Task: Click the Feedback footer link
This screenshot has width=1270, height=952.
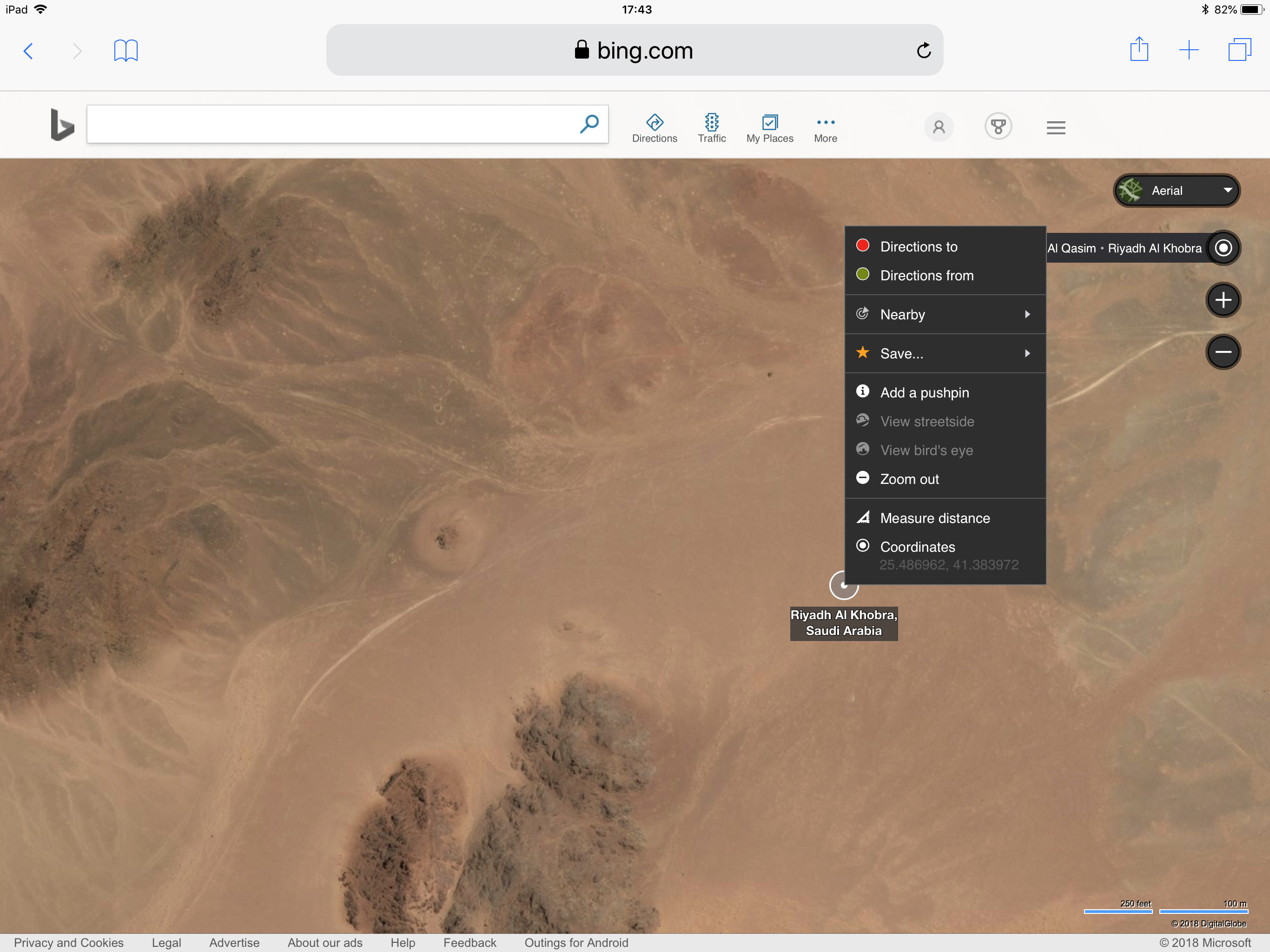Action: coord(469,942)
